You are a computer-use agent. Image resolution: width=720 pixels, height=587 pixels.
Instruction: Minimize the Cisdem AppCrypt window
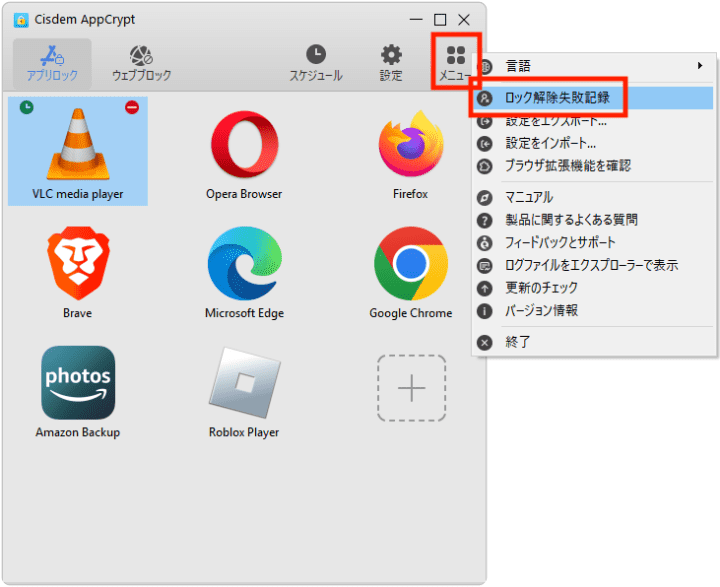416,20
